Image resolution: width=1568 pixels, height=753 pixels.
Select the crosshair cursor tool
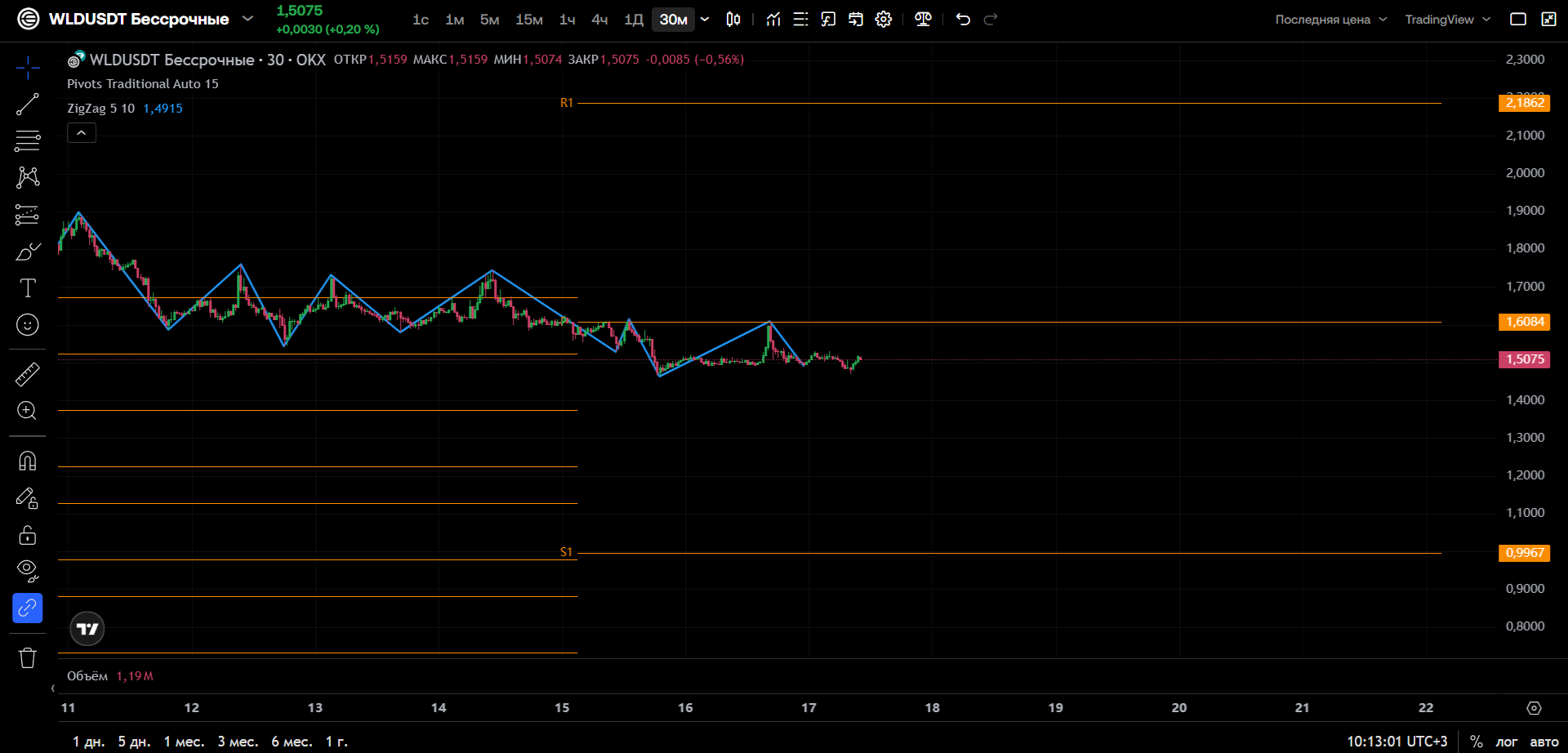pyautogui.click(x=28, y=68)
